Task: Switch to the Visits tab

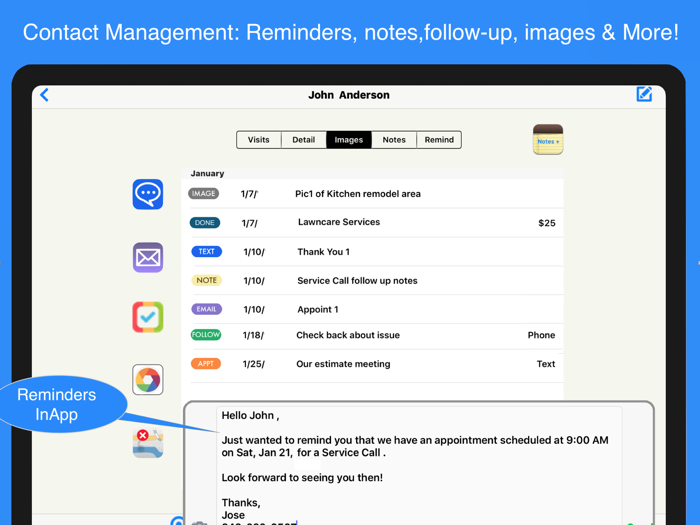Action: [x=258, y=140]
